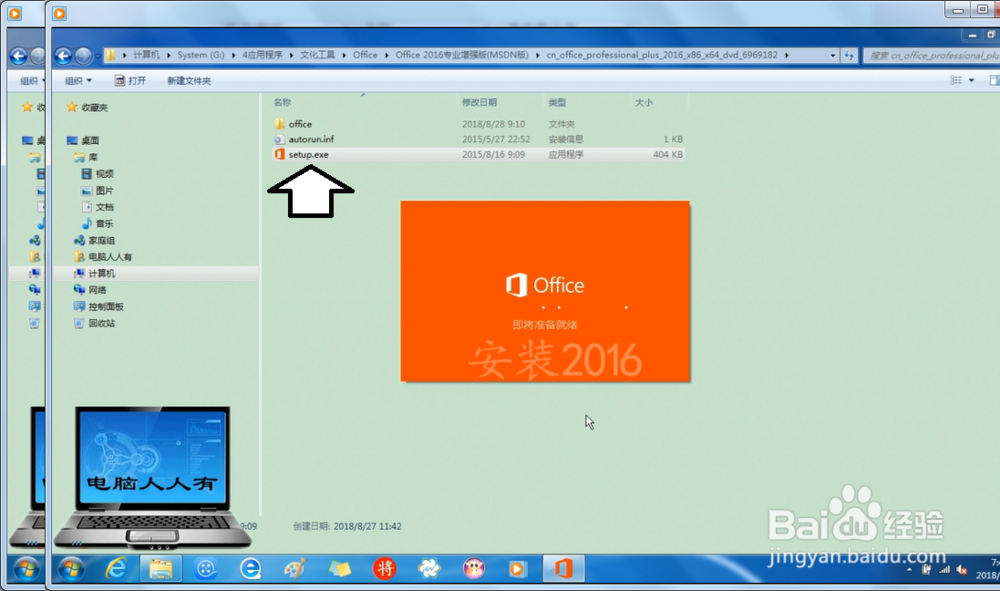The image size is (1000, 591).
Task: Click the network signal tray icon
Action: pos(944,569)
